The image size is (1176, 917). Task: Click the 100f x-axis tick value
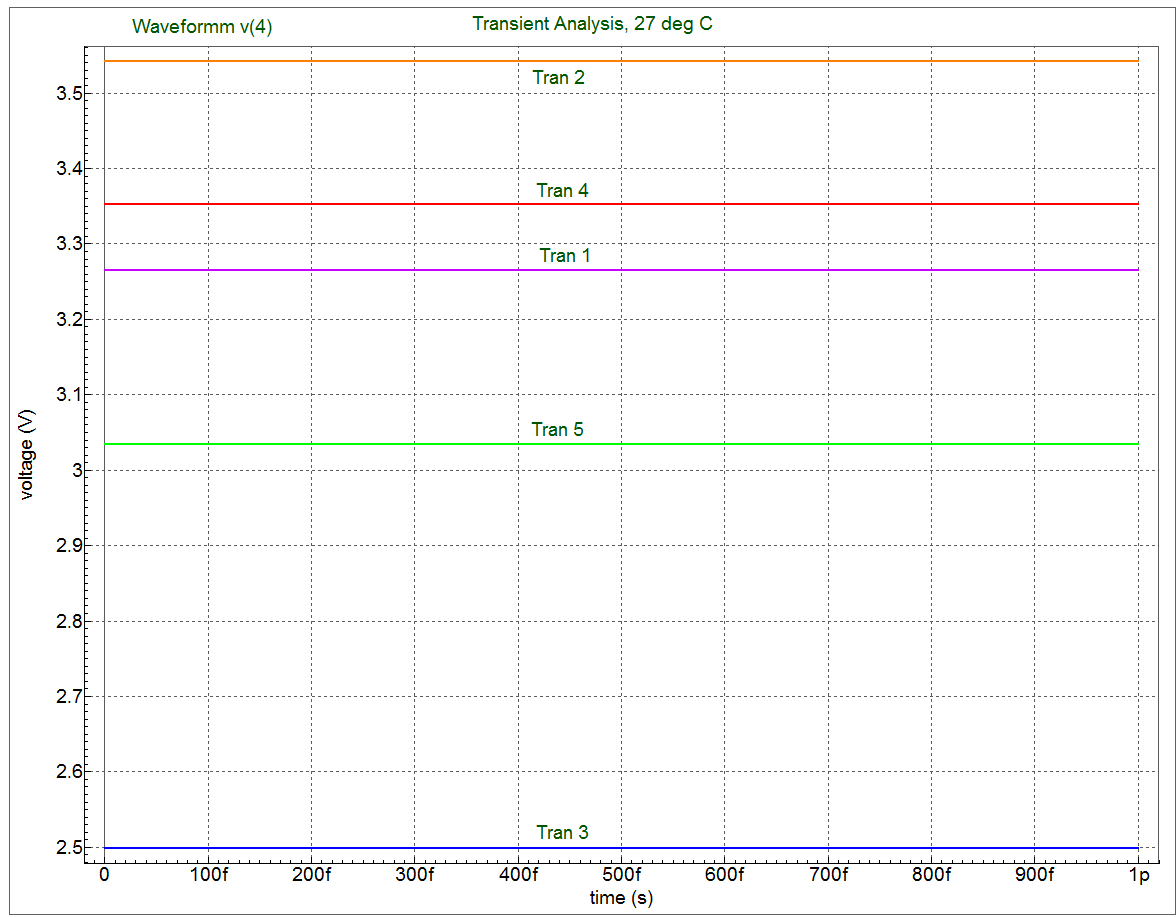[x=207, y=875]
